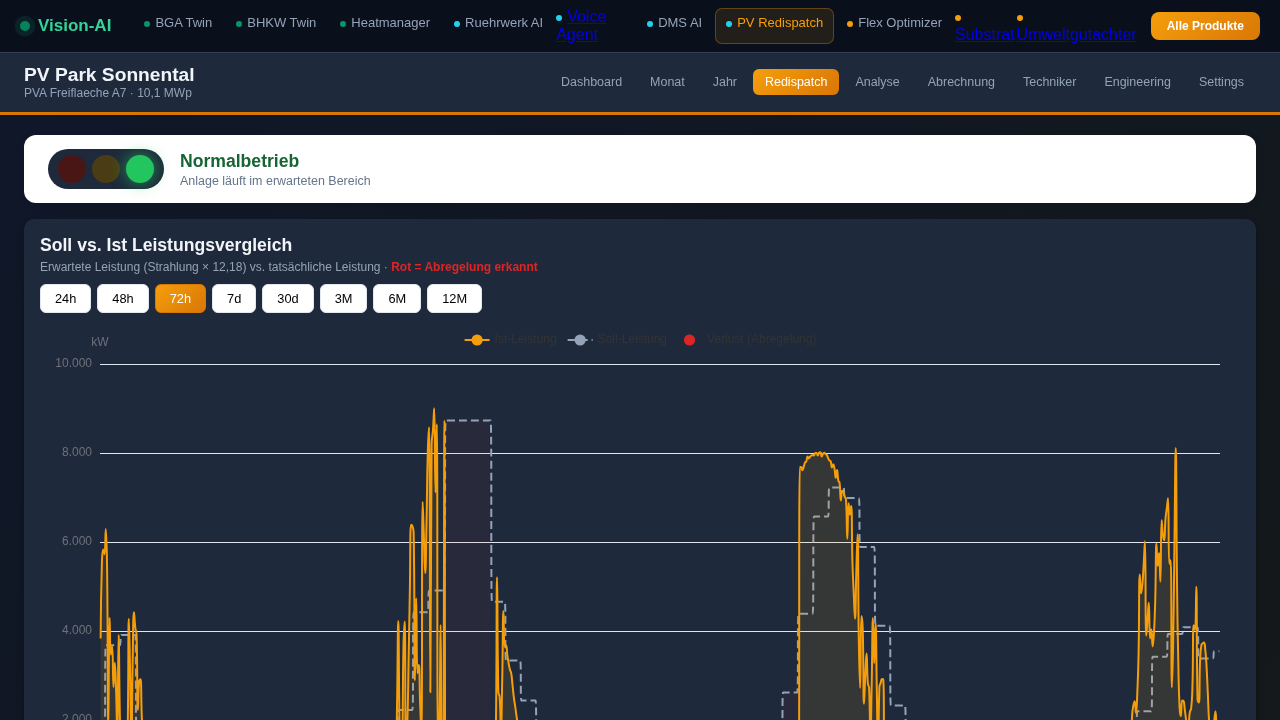Toggle Soll-Leistung series in chart legend
1280x720 pixels.
(618, 340)
